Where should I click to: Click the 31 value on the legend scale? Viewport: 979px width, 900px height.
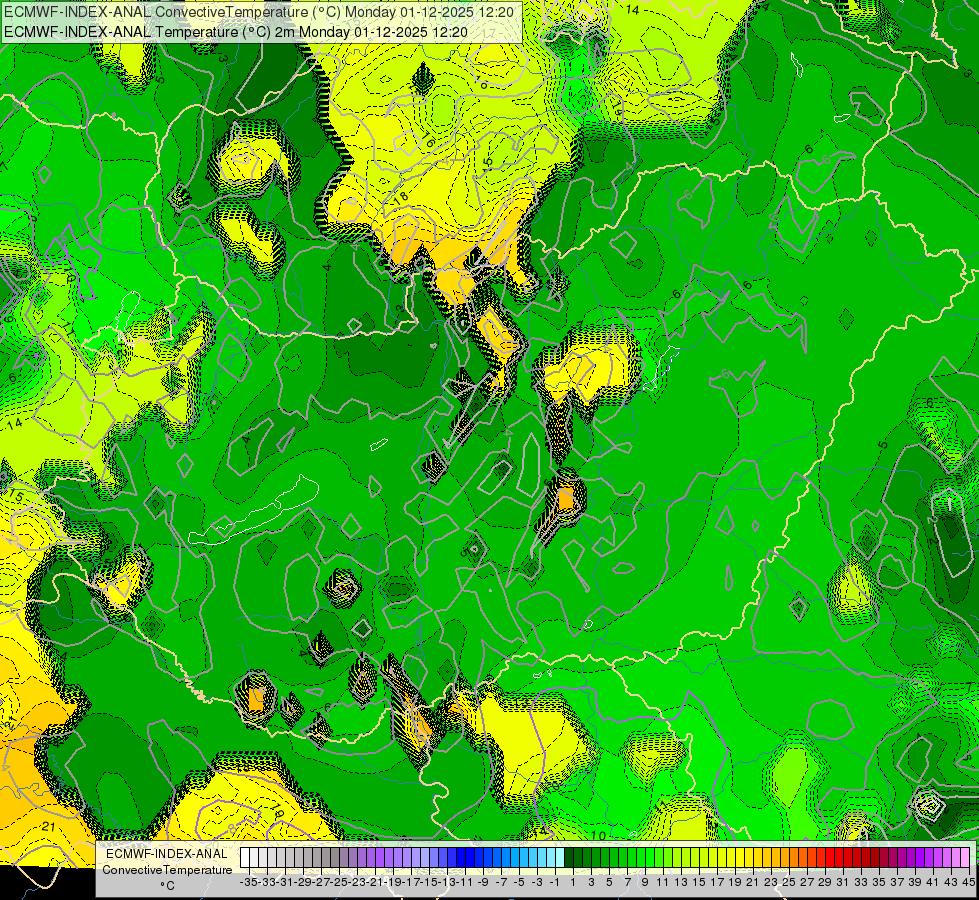(x=842, y=882)
